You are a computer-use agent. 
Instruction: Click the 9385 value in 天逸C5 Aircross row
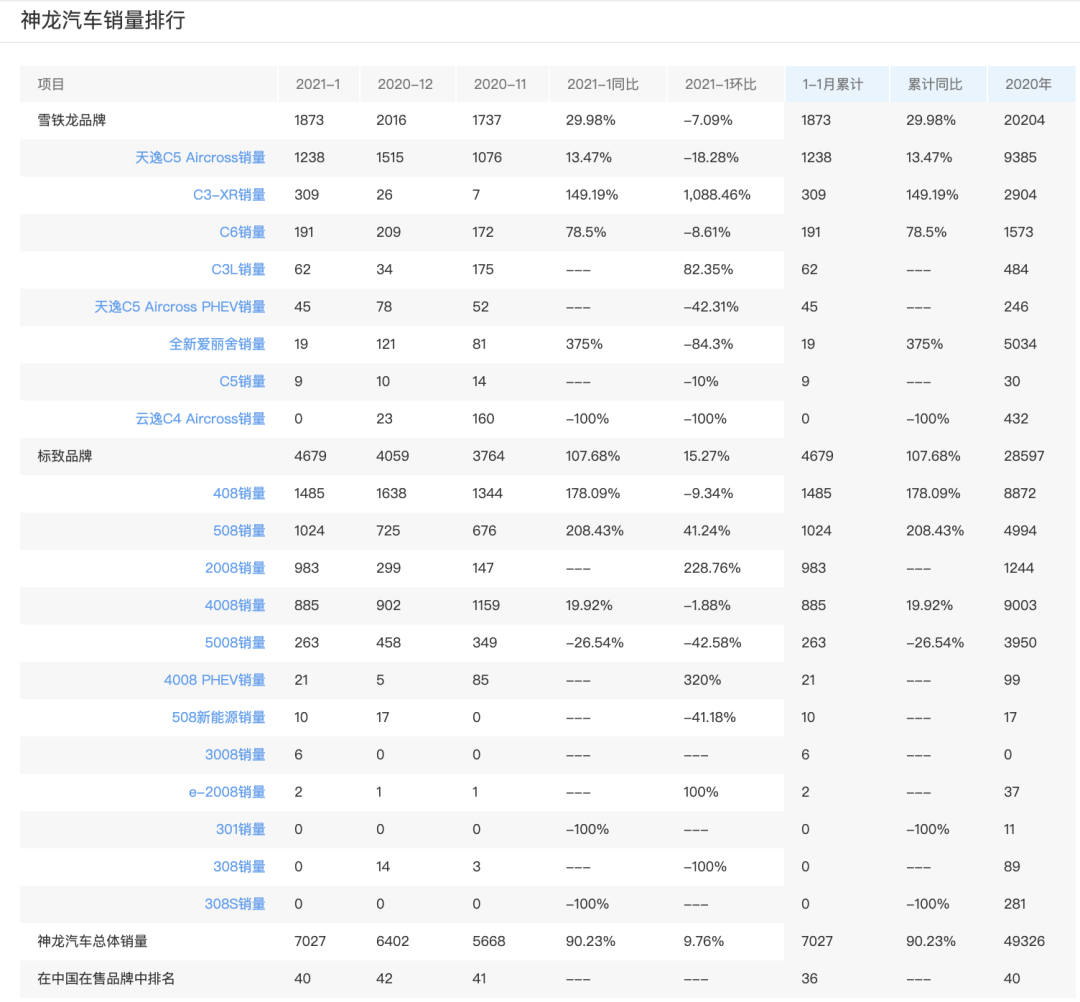pyautogui.click(x=1020, y=158)
